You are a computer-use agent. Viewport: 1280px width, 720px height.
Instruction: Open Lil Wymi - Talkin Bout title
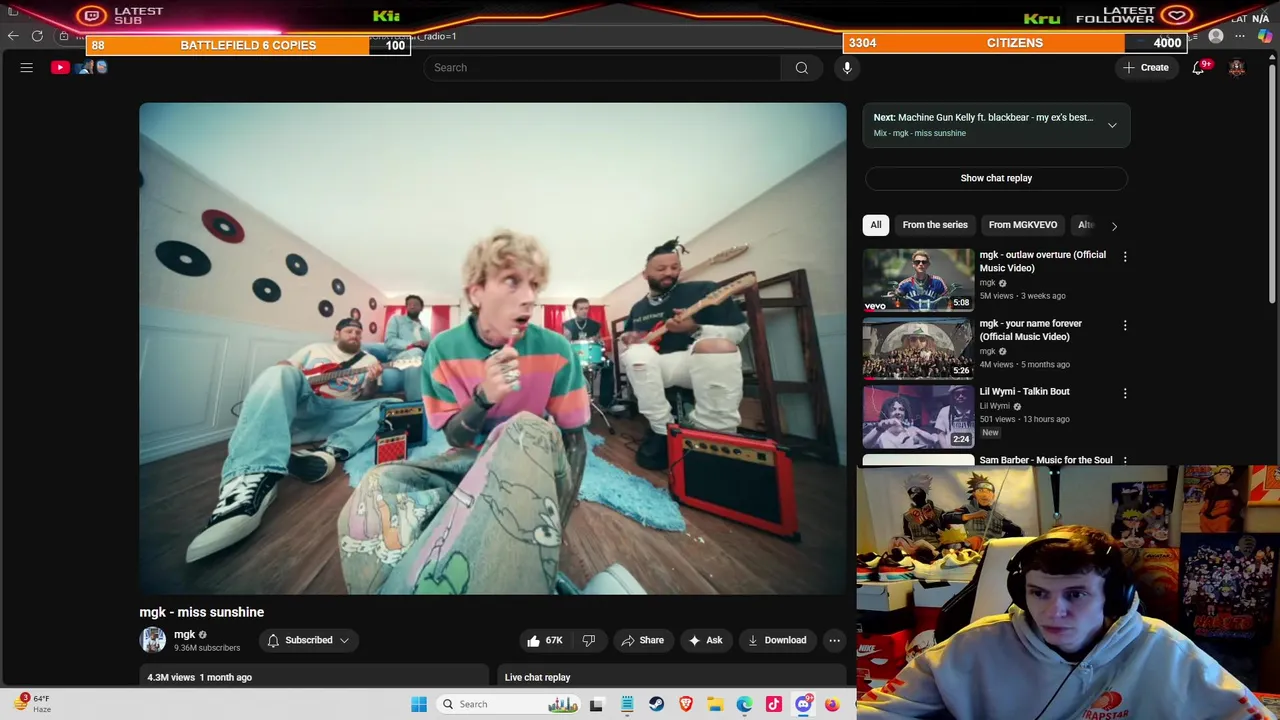(1024, 392)
